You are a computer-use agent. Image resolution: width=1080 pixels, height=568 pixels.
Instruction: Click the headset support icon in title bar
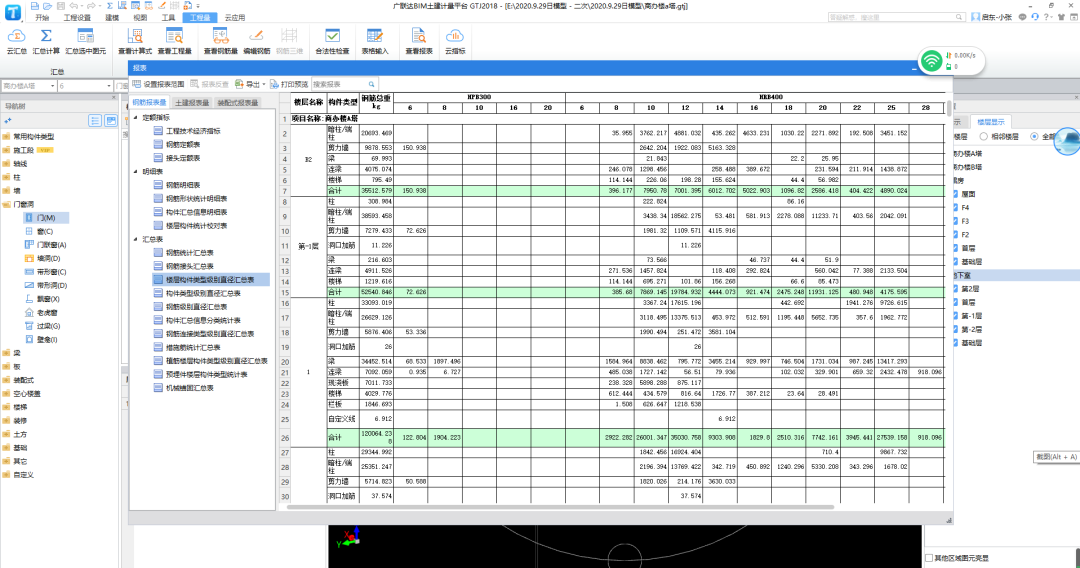[x=1035, y=17]
